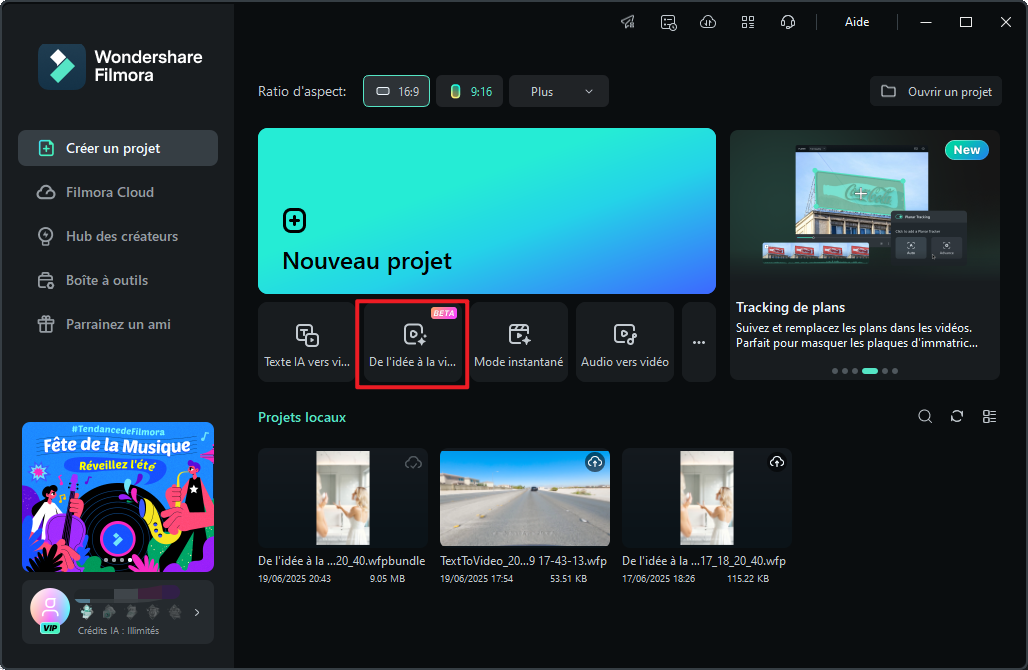
Task: Choose 9:16 aspect ratio
Action: tap(469, 91)
